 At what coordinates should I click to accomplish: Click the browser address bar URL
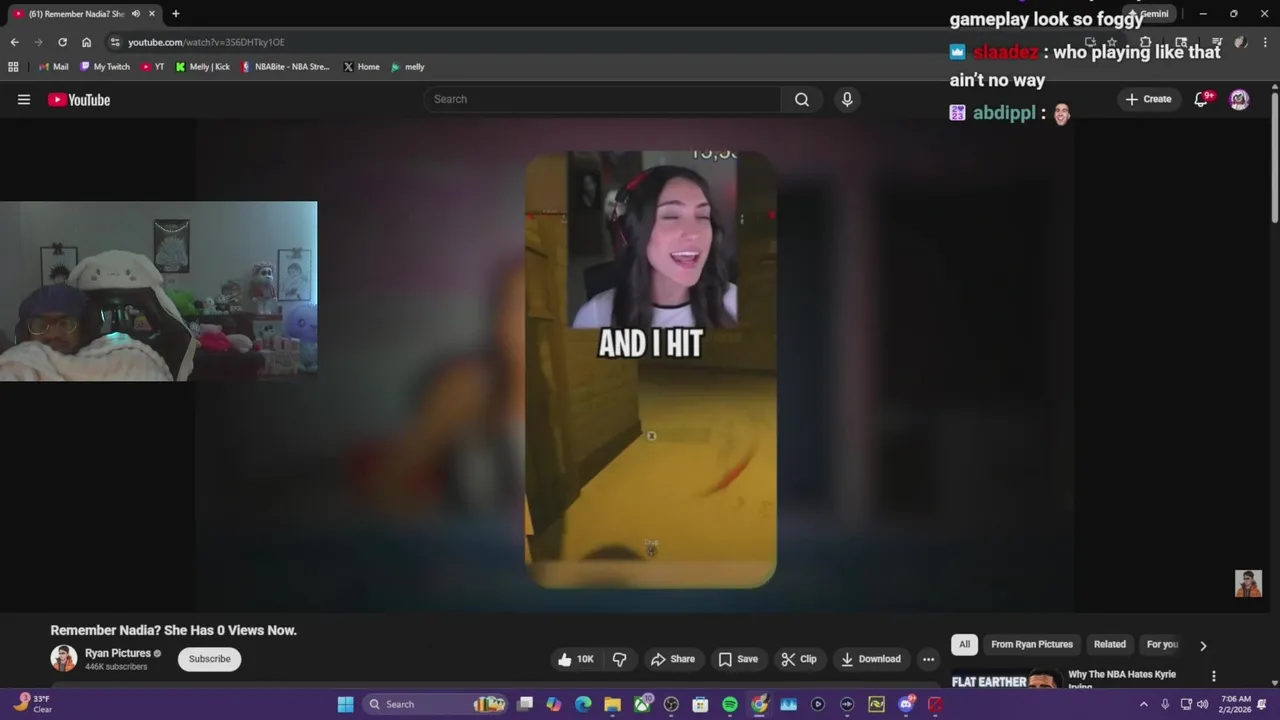pos(206,42)
